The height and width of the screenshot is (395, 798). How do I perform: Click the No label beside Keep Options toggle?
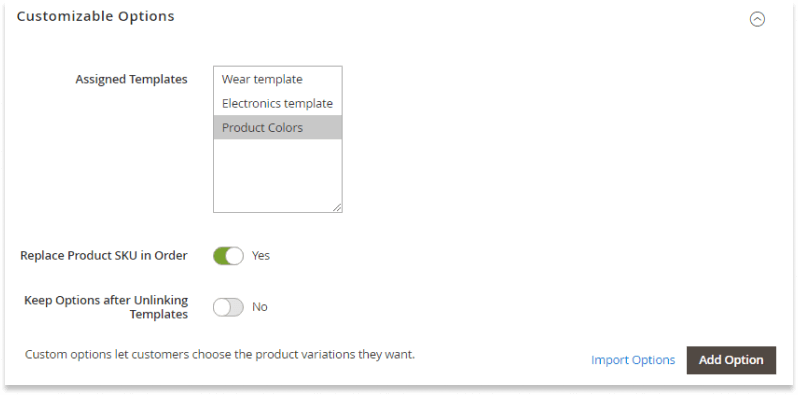click(260, 307)
